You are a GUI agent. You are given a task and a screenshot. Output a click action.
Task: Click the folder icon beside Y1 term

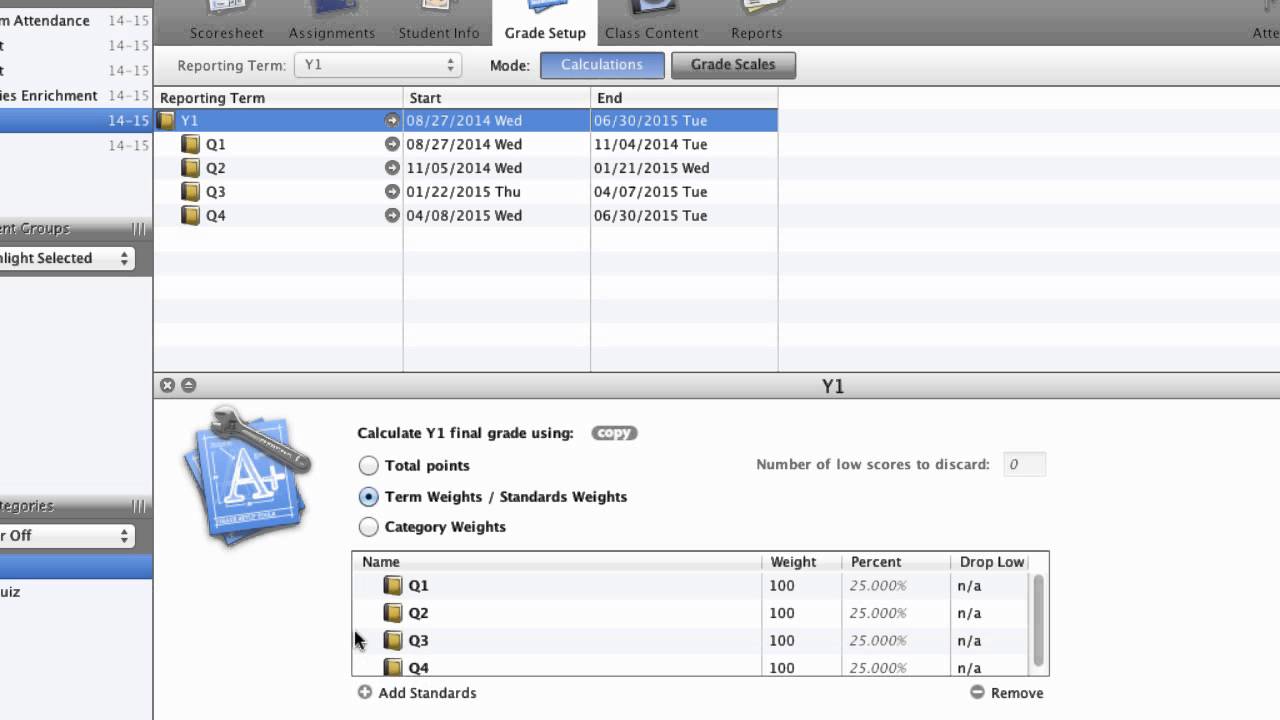tap(166, 120)
